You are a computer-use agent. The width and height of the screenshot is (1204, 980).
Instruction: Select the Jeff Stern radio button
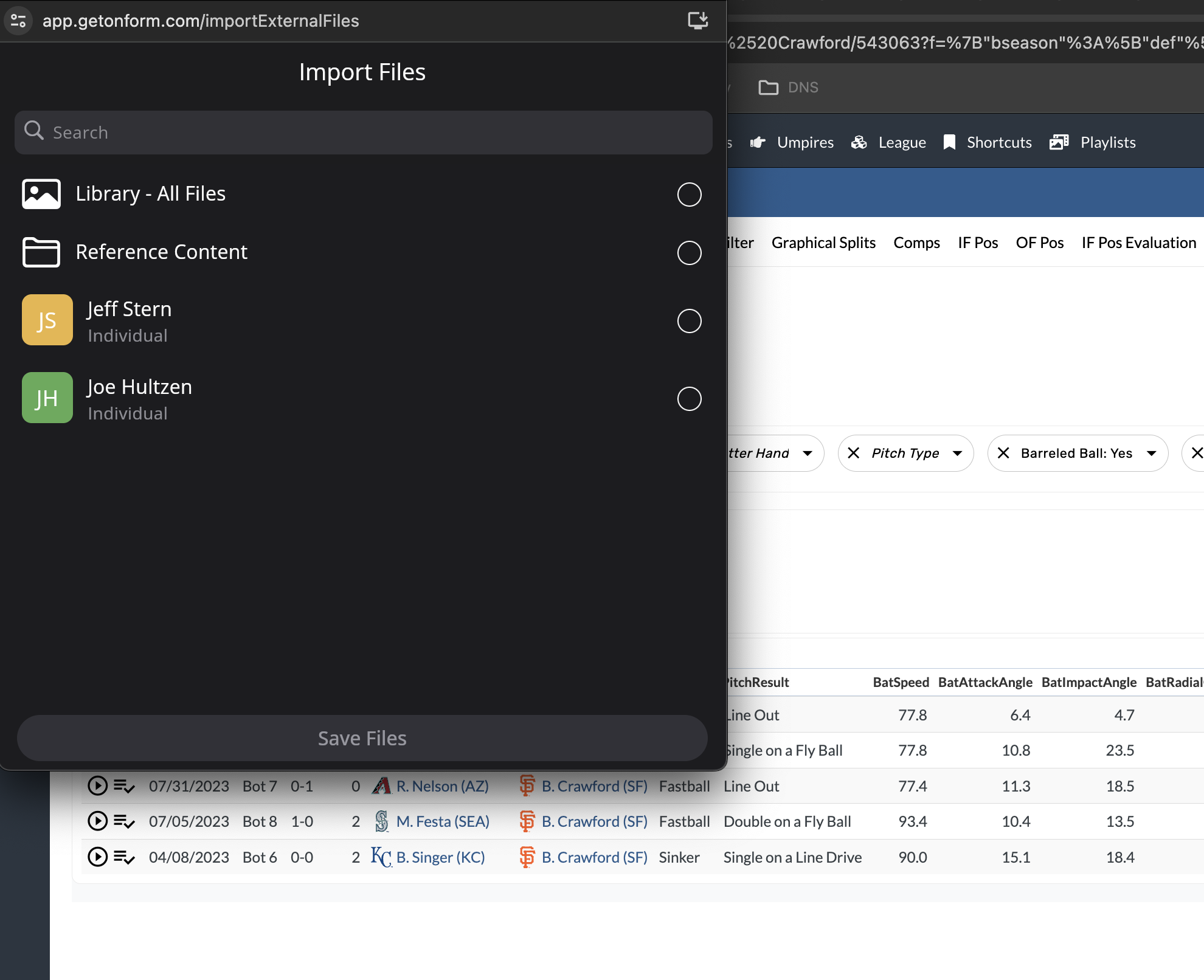[689, 321]
